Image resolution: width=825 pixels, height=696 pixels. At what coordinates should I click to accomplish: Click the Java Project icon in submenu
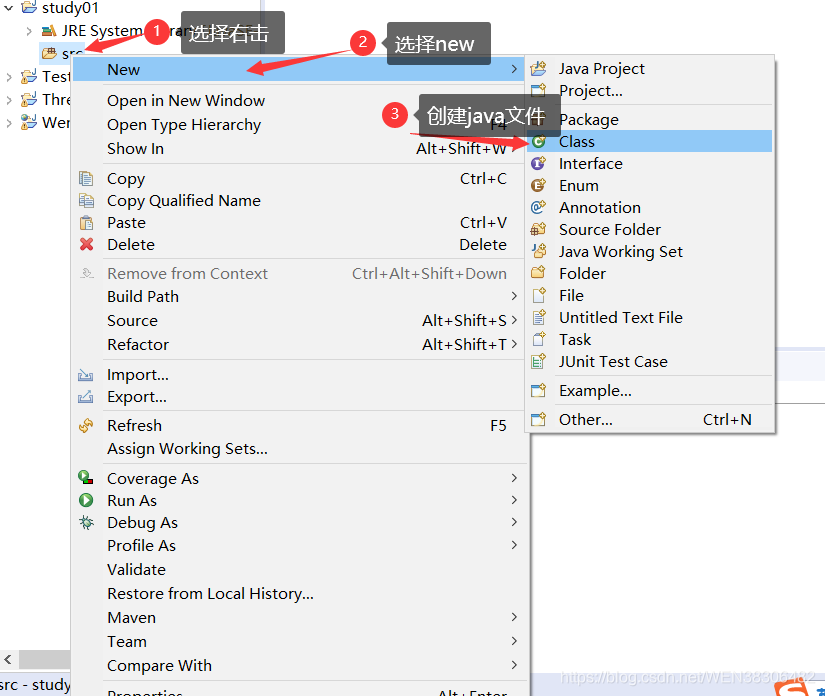point(538,68)
